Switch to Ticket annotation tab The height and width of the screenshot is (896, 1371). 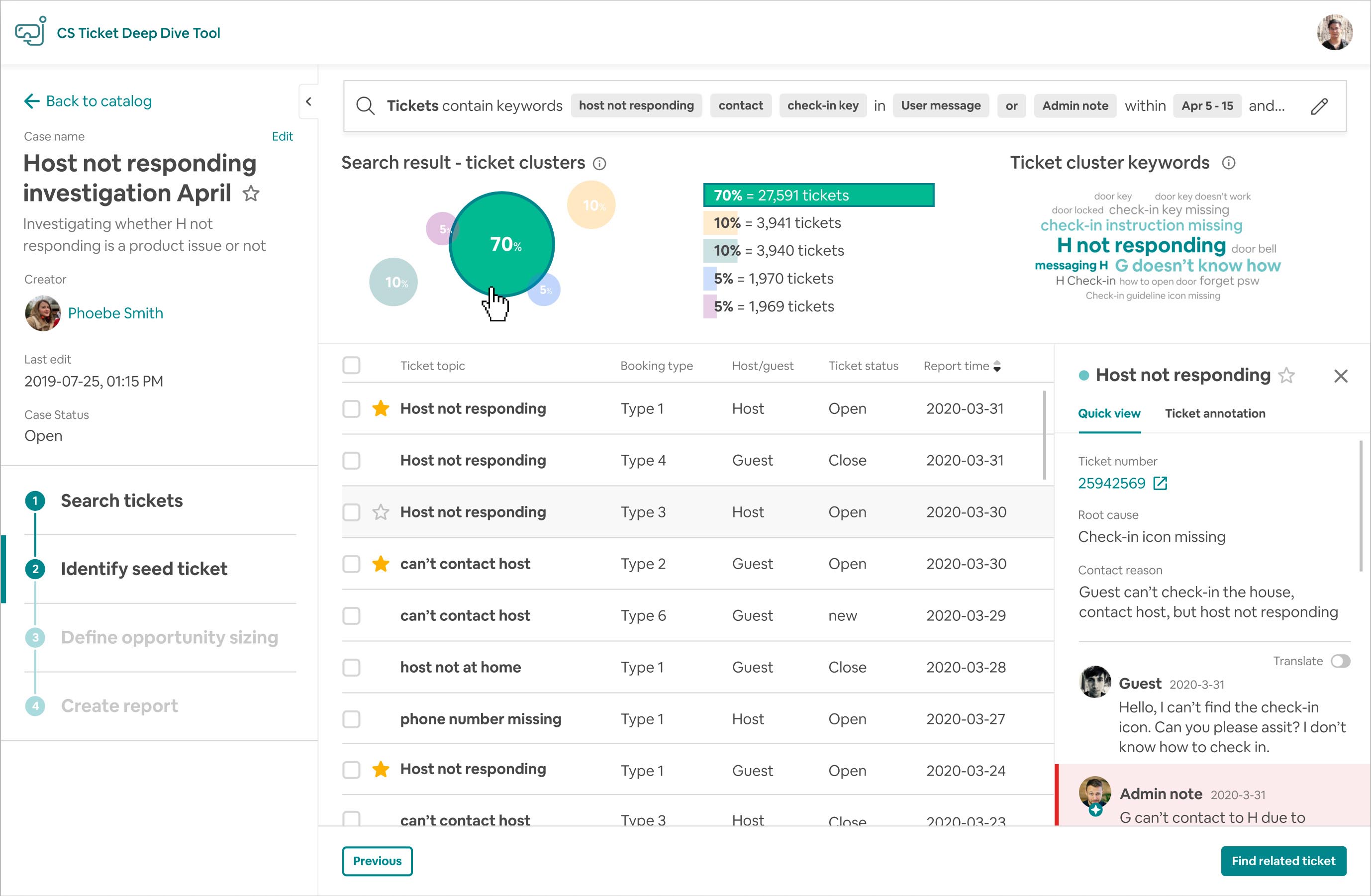[1214, 414]
